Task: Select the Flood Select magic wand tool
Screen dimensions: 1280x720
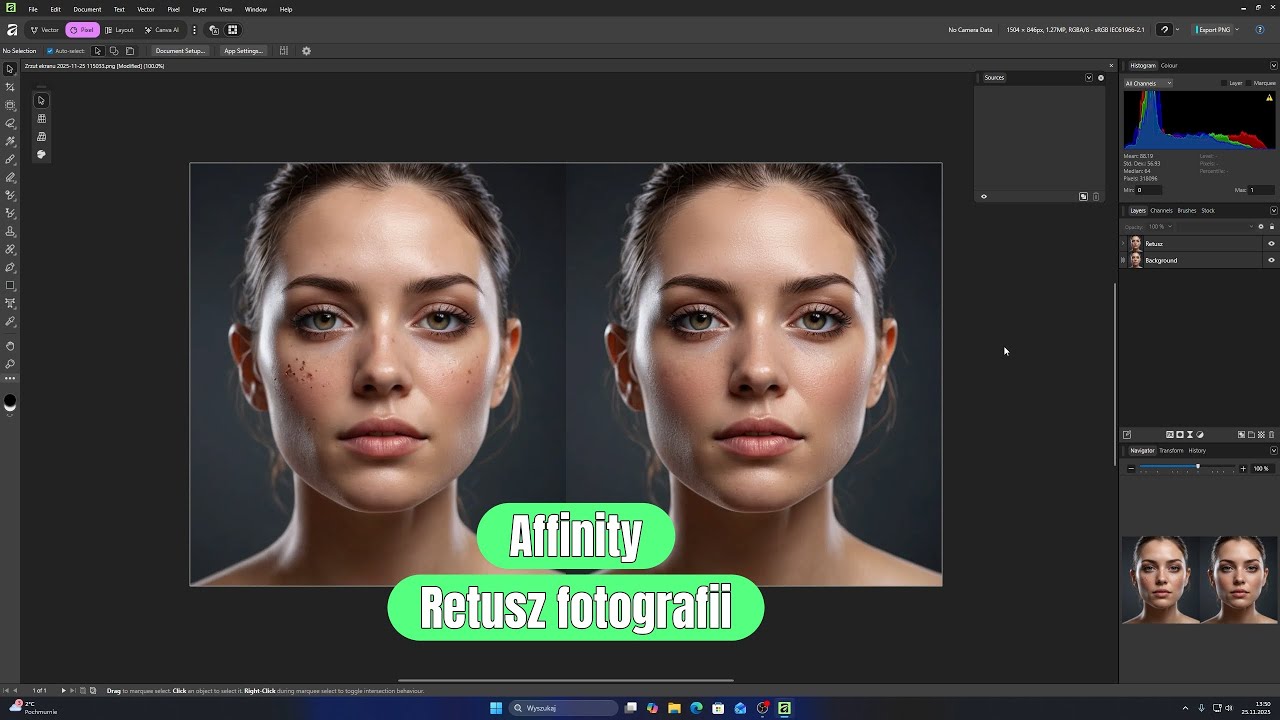Action: tap(10, 141)
